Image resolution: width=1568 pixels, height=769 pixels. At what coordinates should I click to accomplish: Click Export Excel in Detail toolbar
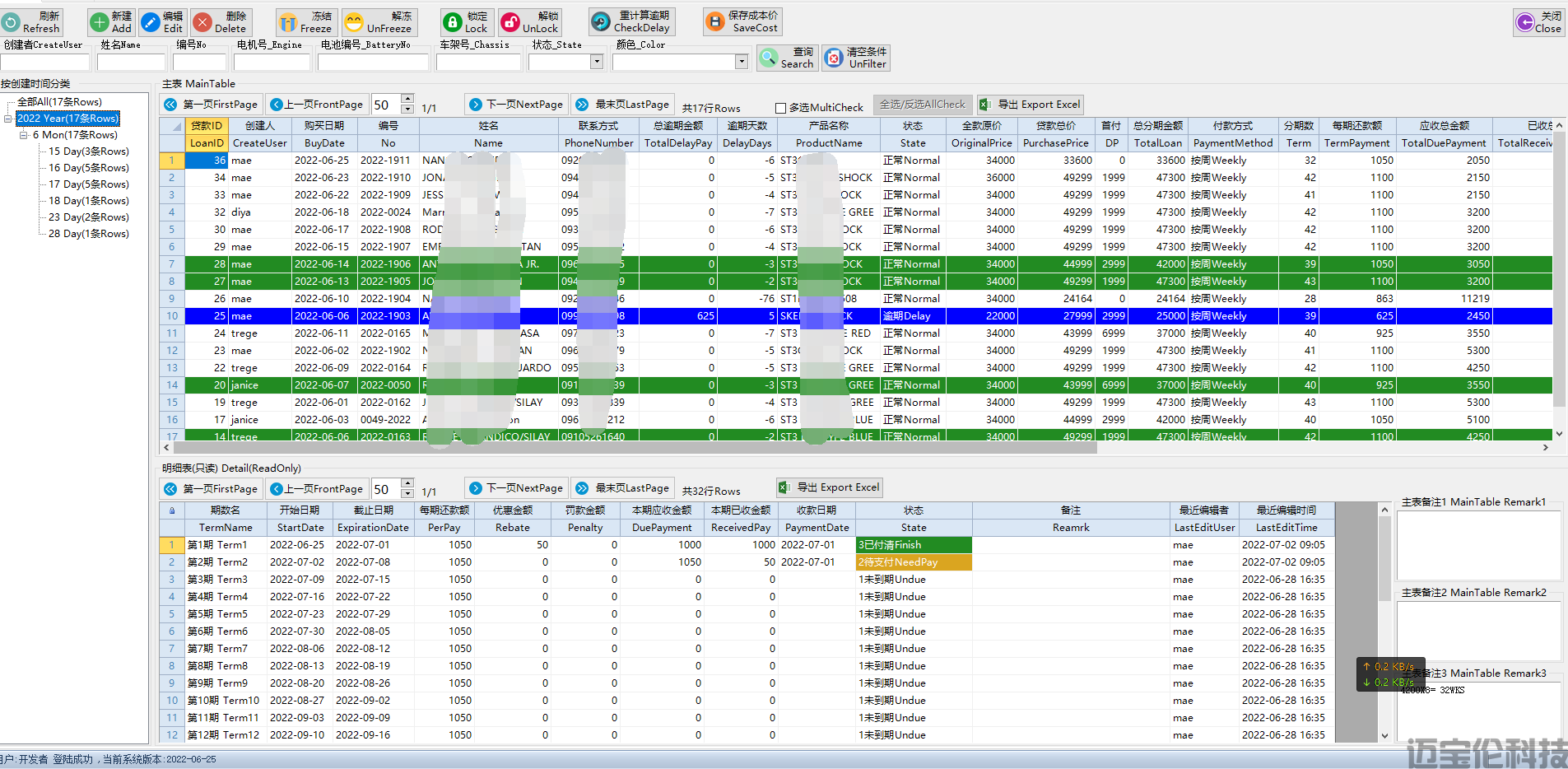coord(830,487)
